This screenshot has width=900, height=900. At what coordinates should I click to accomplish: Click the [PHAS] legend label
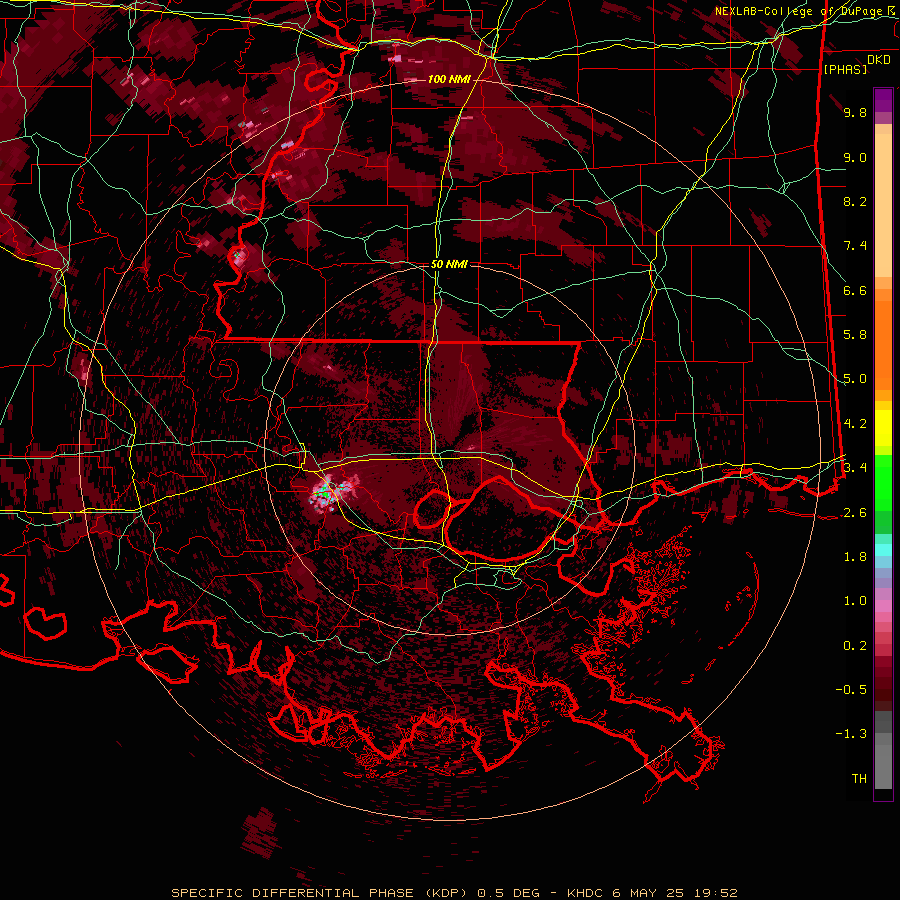click(845, 69)
